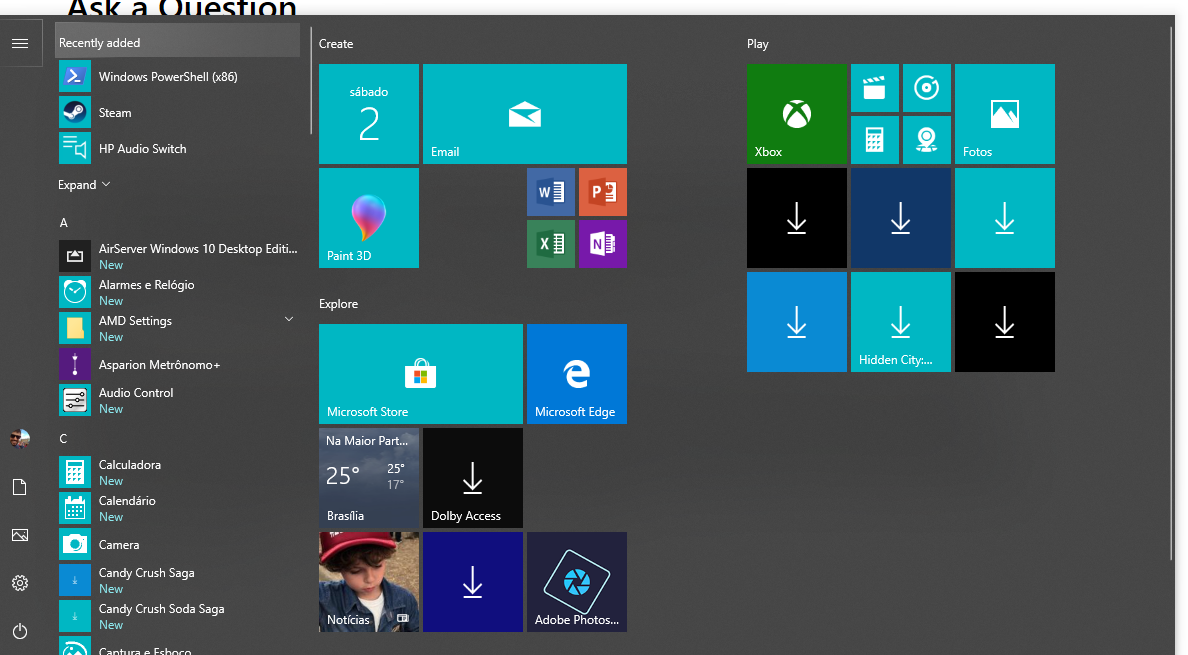Open Candy Crush Saga entry
Image resolution: width=1188 pixels, height=655 pixels.
click(x=179, y=580)
